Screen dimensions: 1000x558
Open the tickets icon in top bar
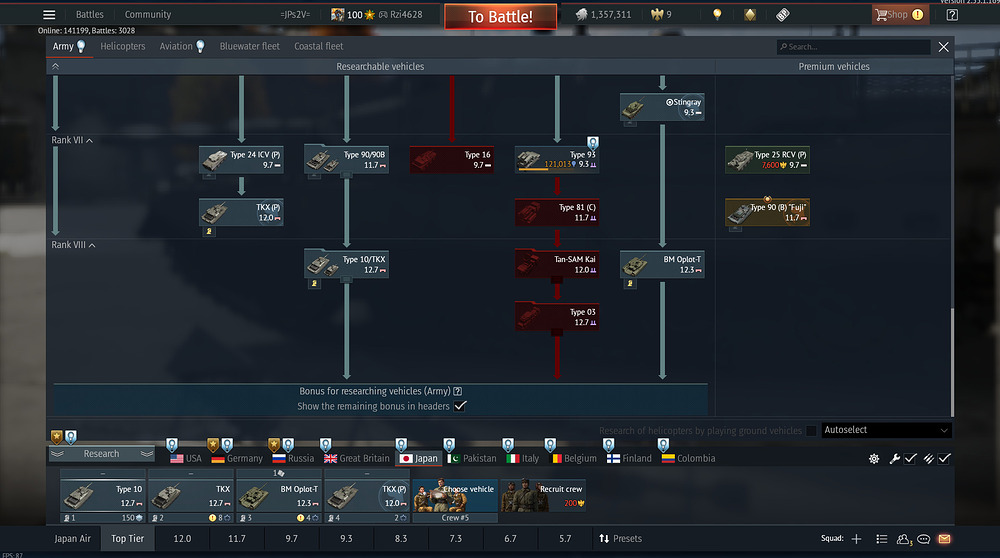tap(783, 15)
